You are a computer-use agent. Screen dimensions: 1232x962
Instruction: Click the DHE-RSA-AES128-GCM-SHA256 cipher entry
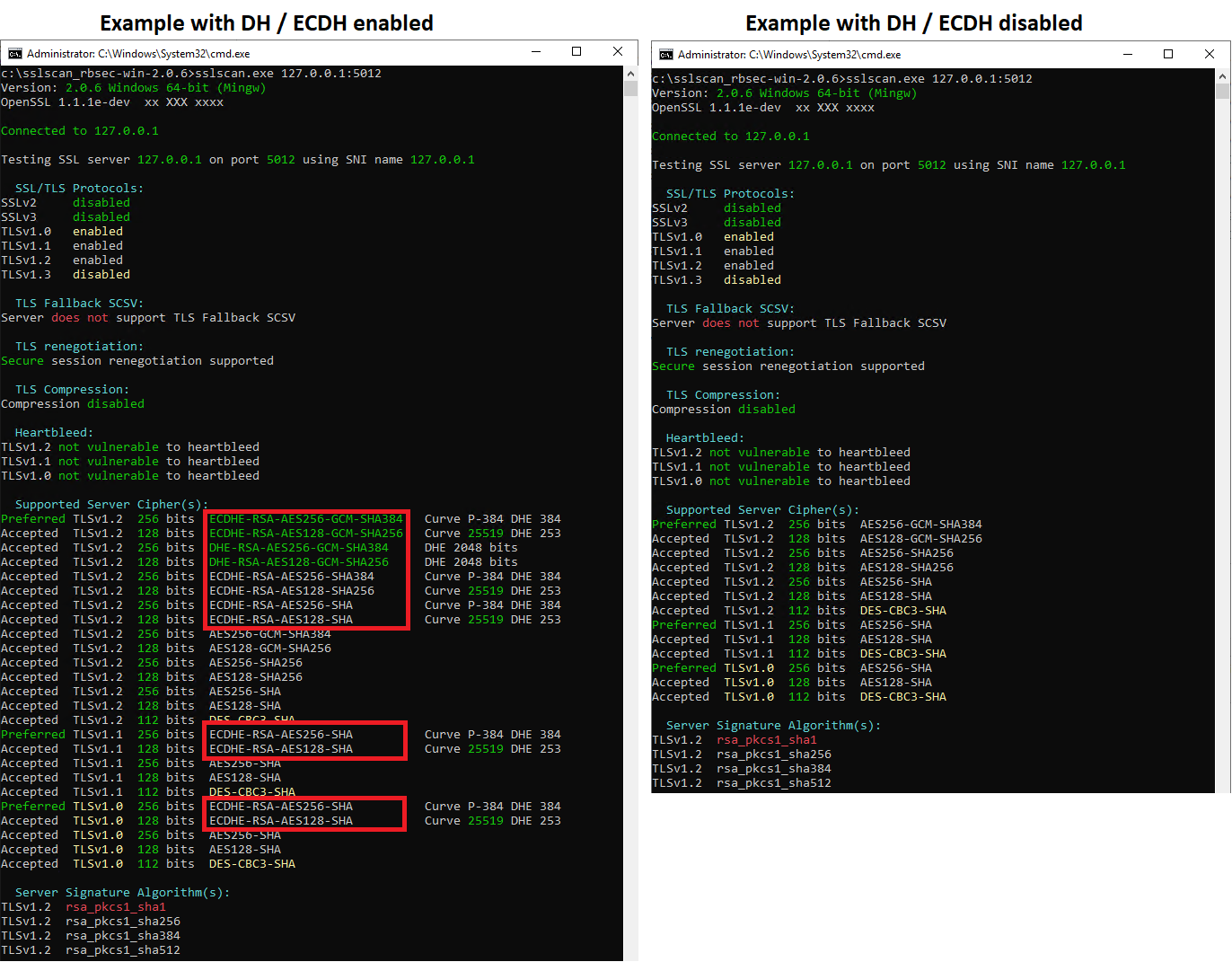click(298, 562)
